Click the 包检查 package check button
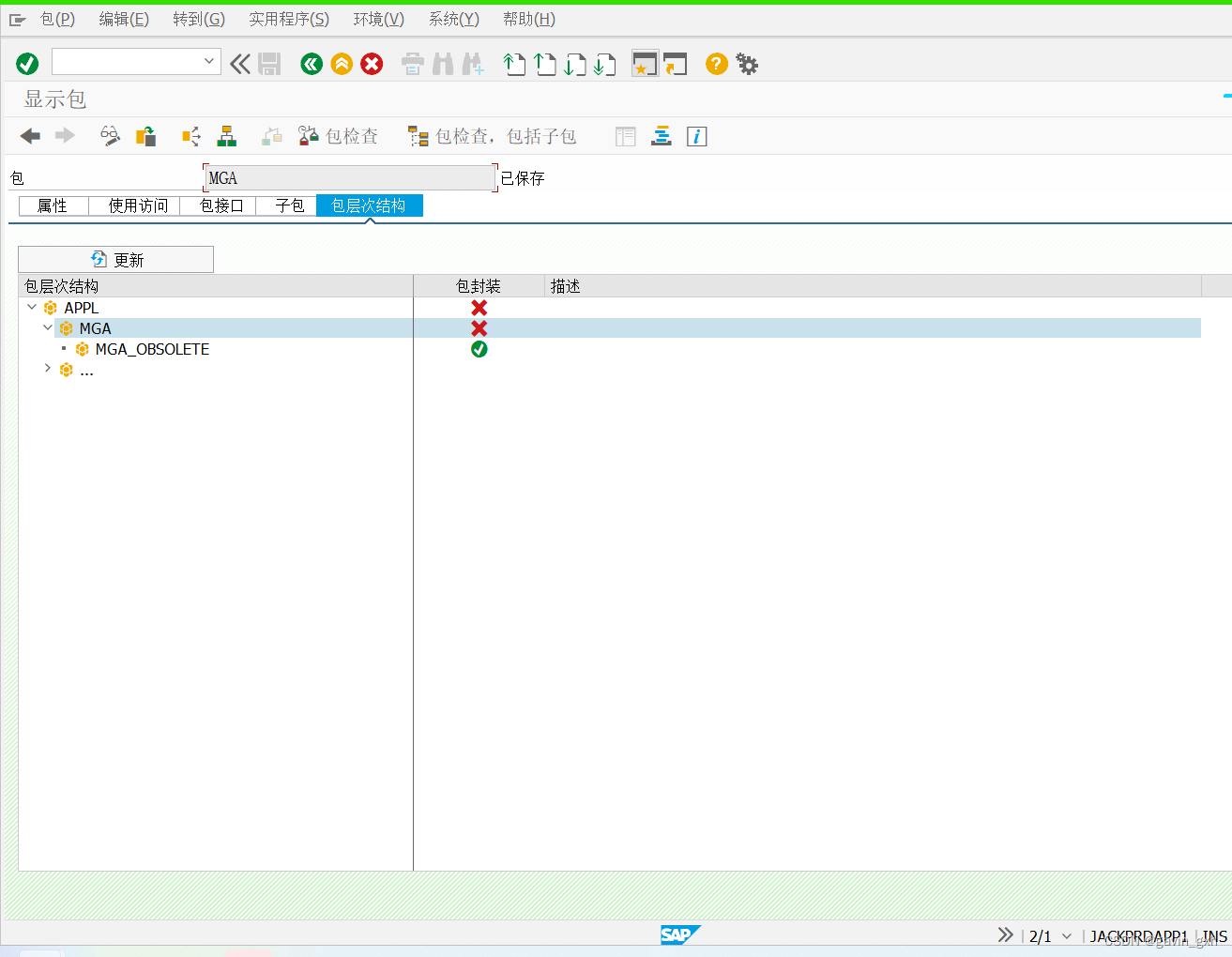Viewport: 1232px width, 957px height. coord(339,136)
